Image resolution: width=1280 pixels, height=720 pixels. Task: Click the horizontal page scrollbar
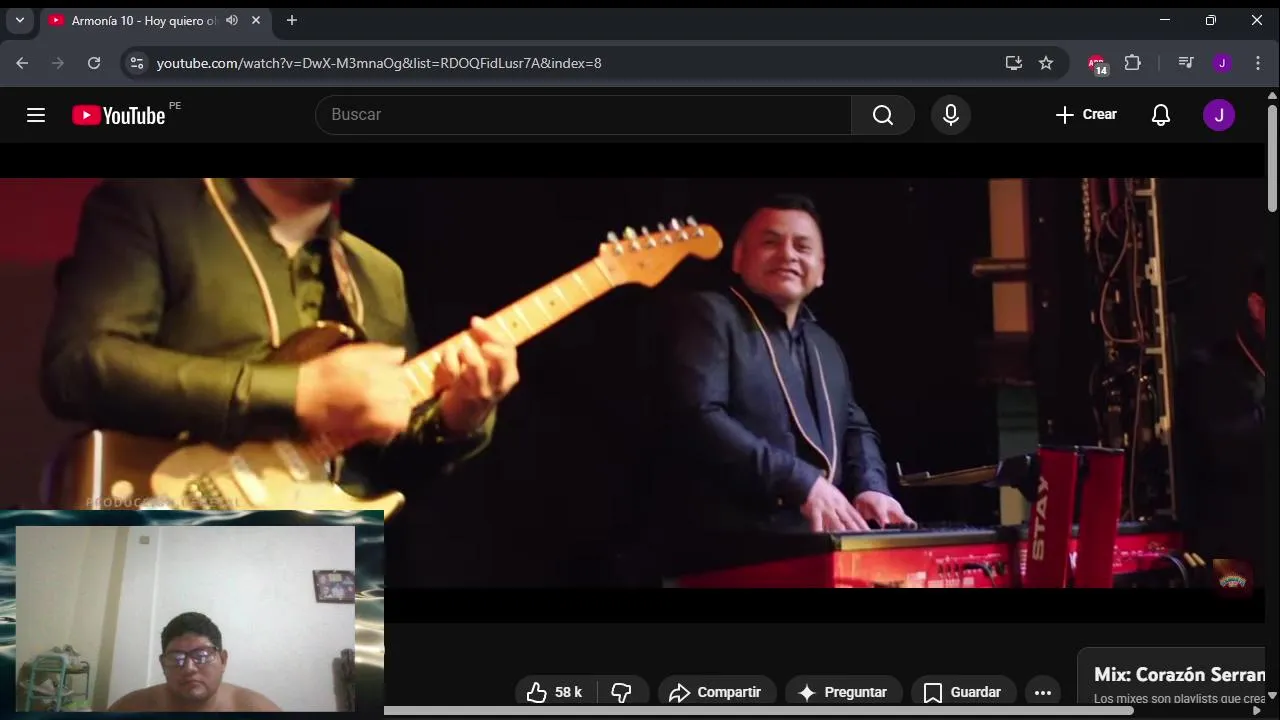tap(758, 711)
